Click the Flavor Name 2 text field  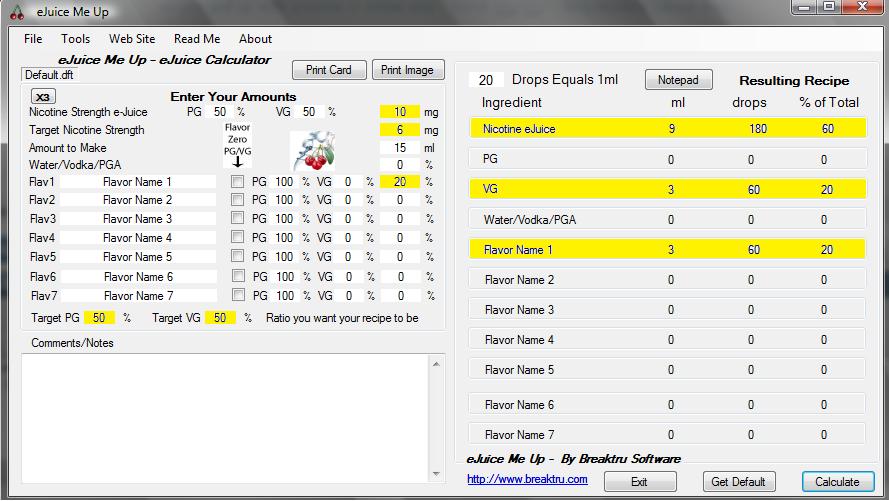138,200
